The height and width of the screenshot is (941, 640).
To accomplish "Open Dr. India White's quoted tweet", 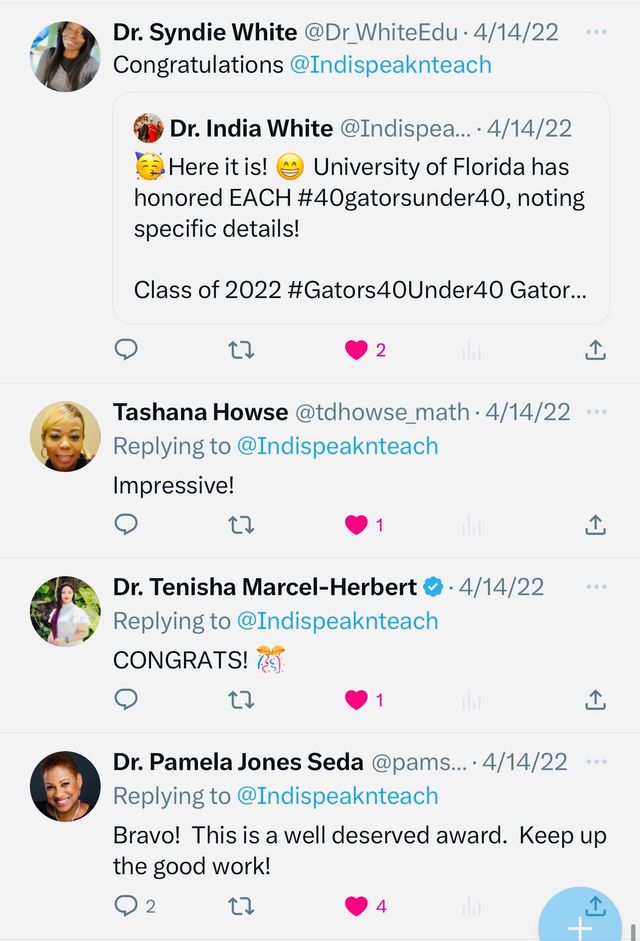I will [x=360, y=208].
